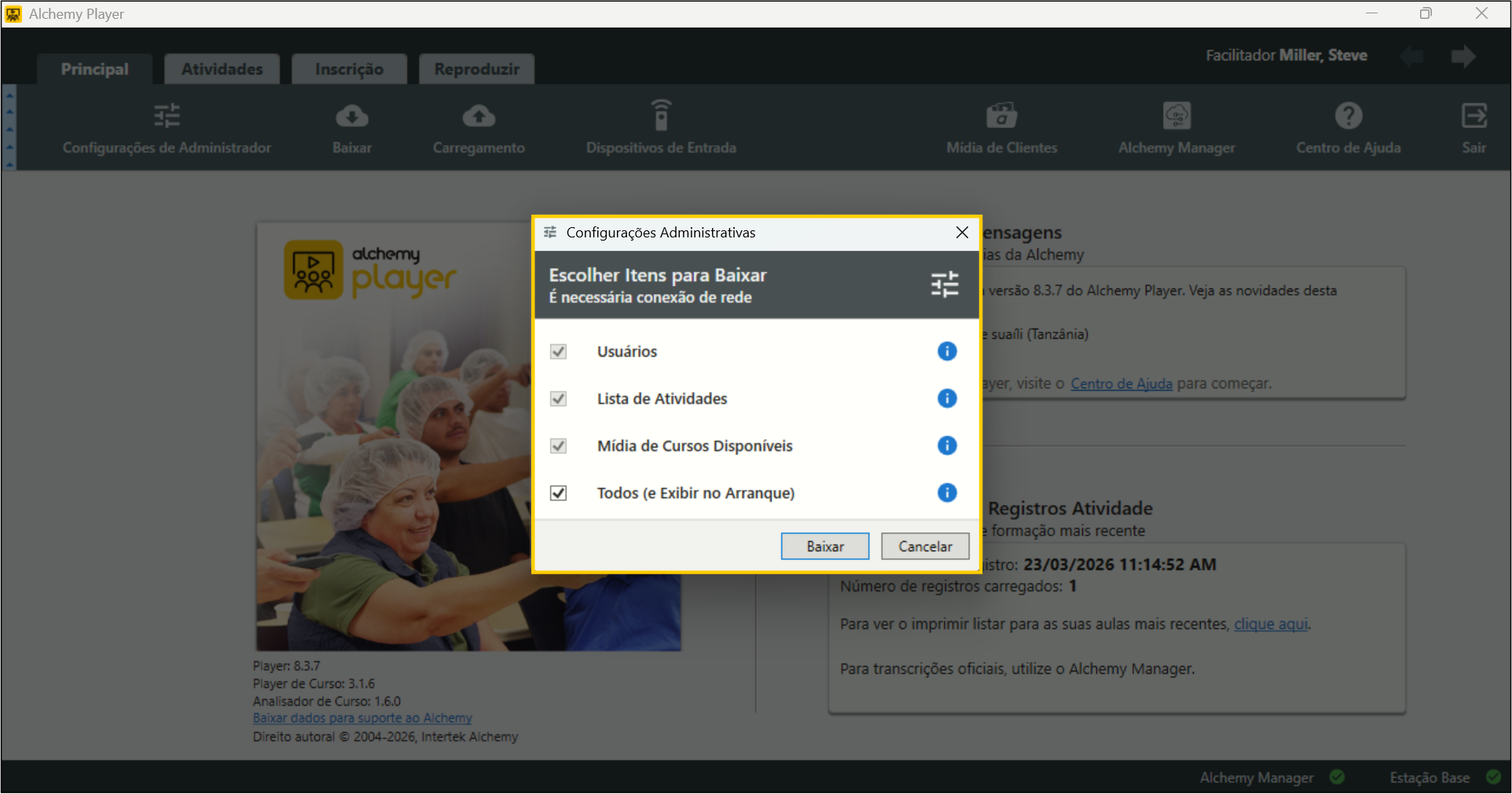The image size is (1512, 794).
Task: Open Mídia de Clientes toolbar icon
Action: 1002,116
